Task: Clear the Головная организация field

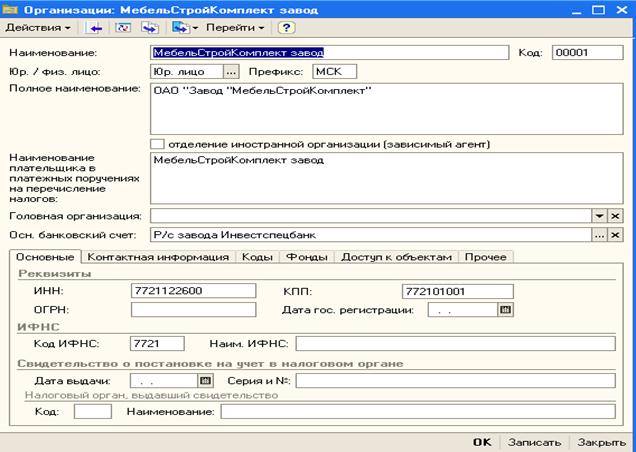Action: coord(615,216)
